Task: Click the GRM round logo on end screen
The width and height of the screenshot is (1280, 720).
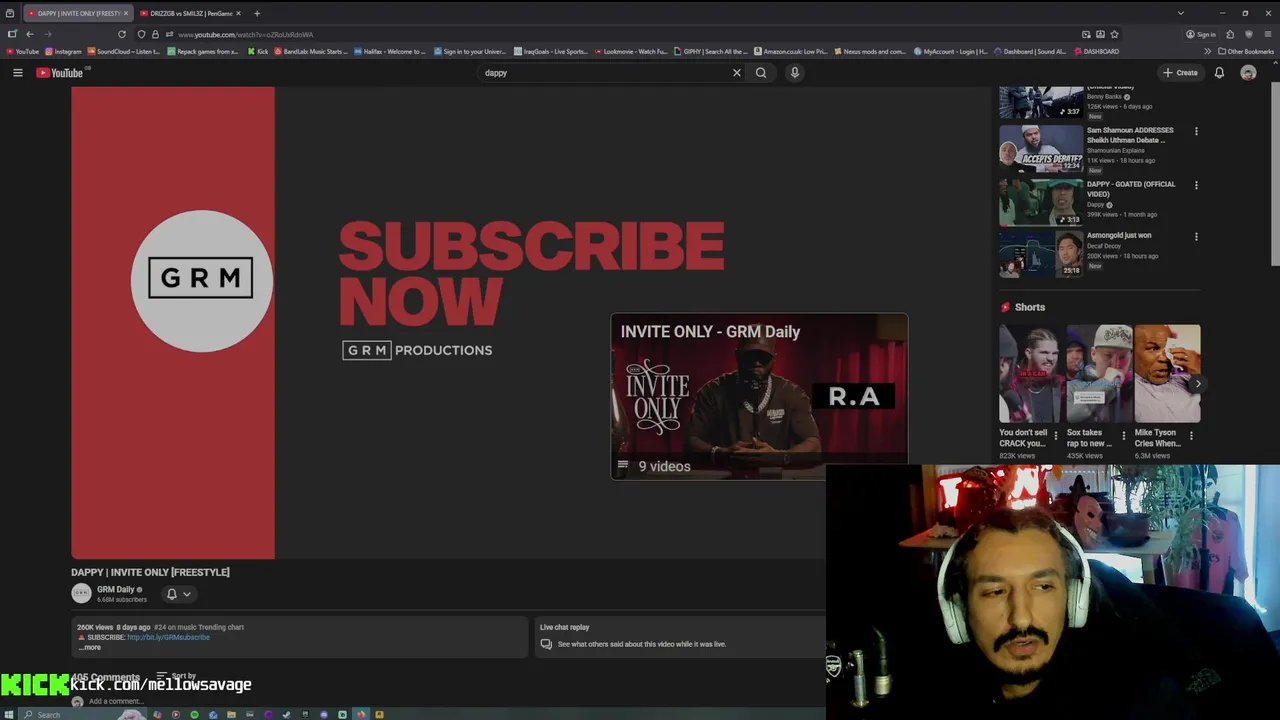Action: click(x=201, y=281)
